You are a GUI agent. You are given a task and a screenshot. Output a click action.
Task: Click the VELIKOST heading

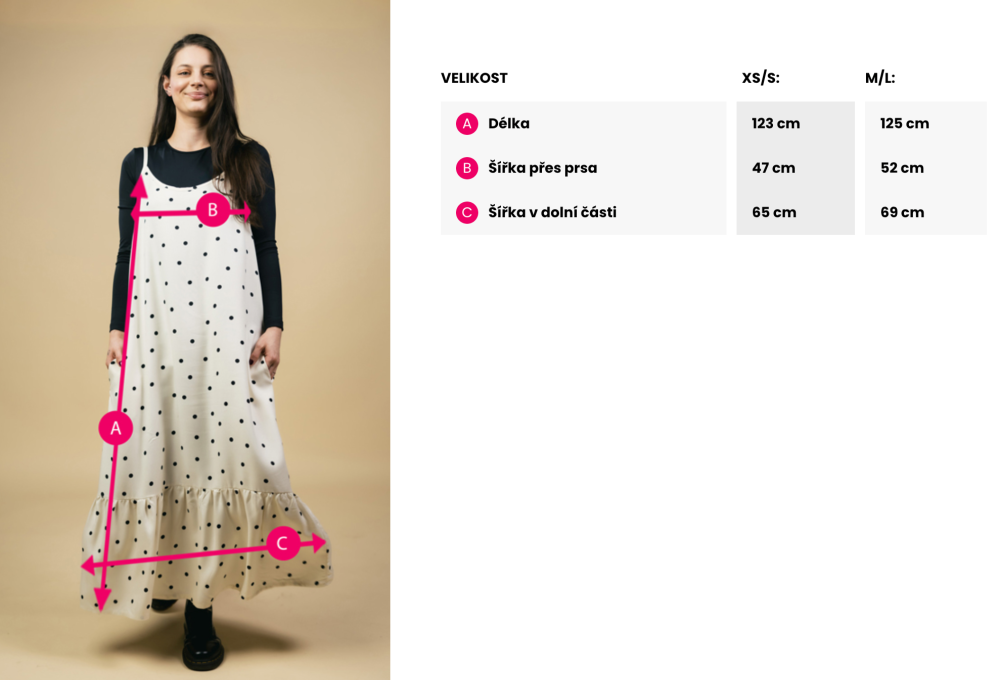[474, 78]
